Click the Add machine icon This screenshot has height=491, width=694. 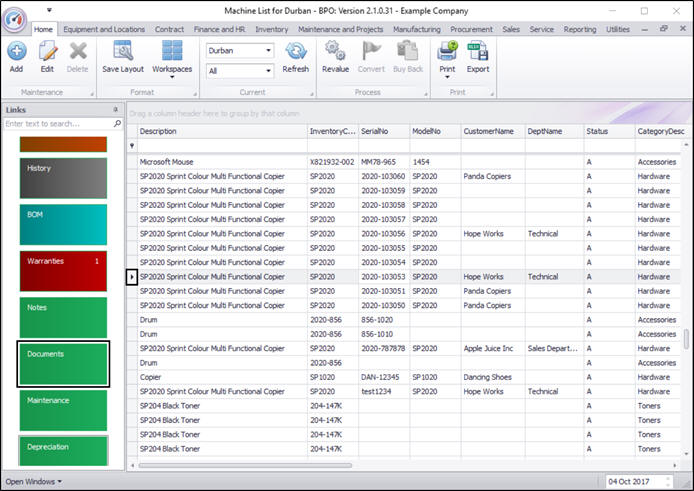(x=16, y=52)
